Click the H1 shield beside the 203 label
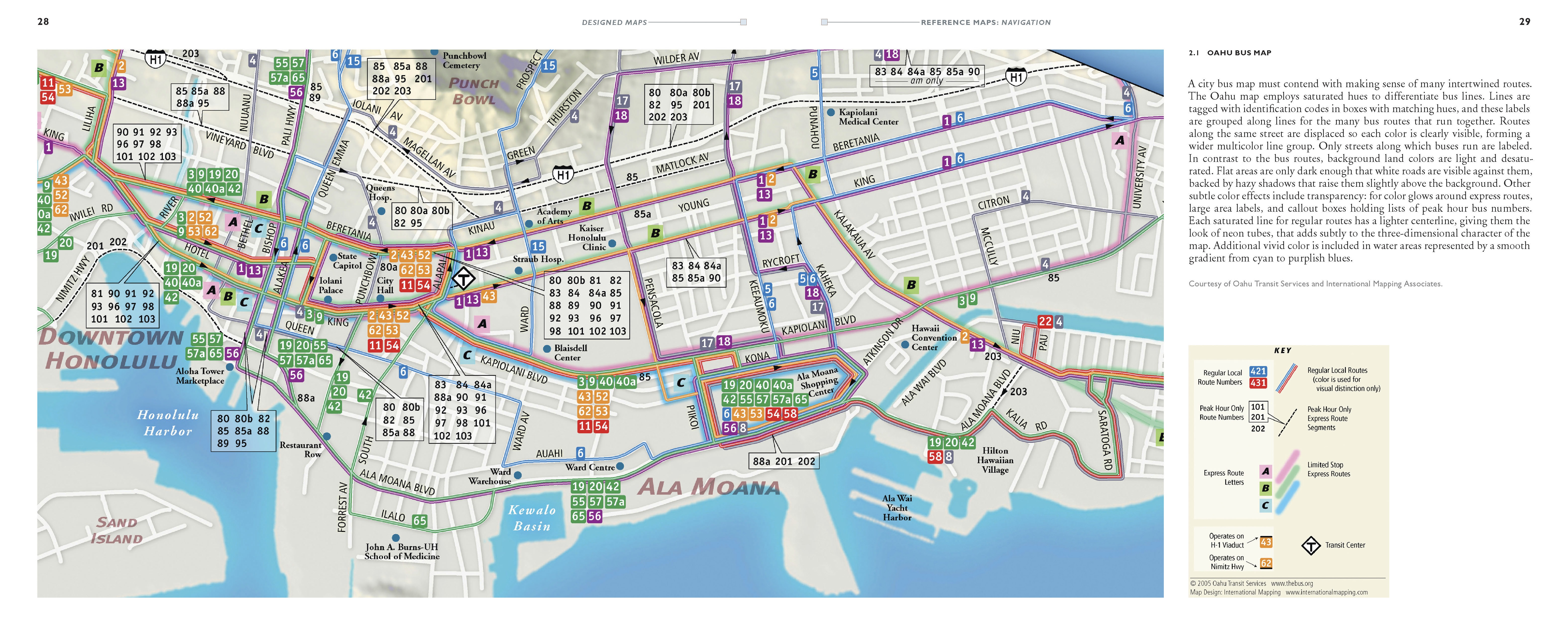Viewport: 1568px width, 635px height. click(155, 59)
